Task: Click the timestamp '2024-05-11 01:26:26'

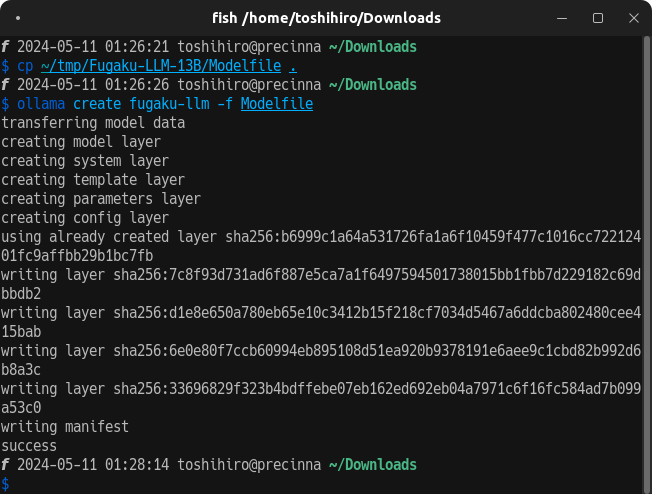Action: (x=93, y=84)
